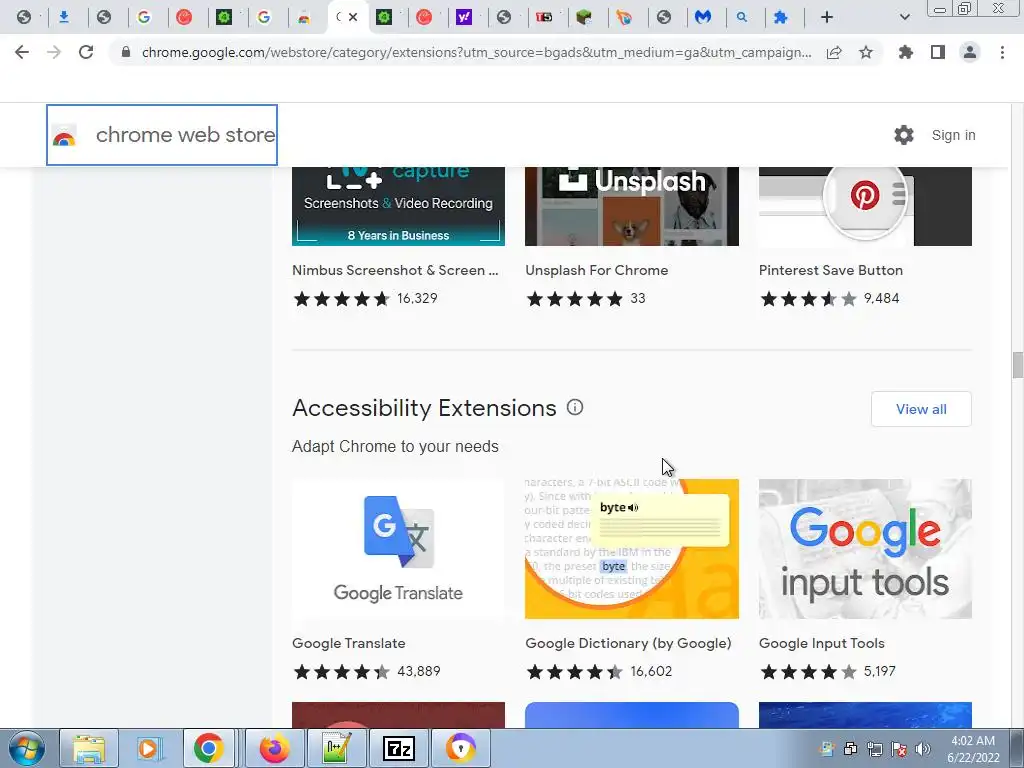
Task: Click Google Dictionary (by Google) title
Action: [x=628, y=643]
